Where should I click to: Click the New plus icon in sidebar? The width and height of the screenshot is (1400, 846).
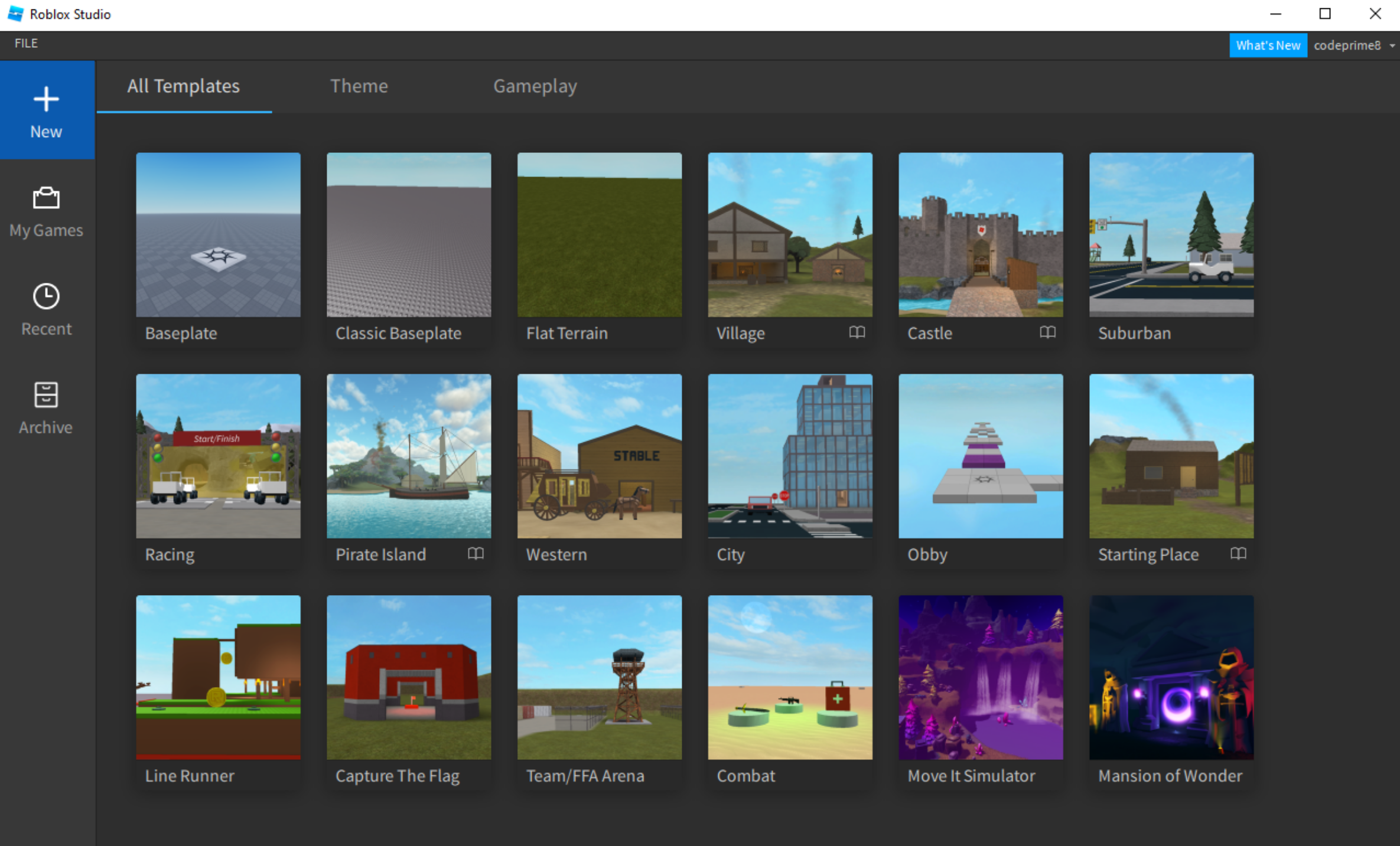tap(46, 100)
